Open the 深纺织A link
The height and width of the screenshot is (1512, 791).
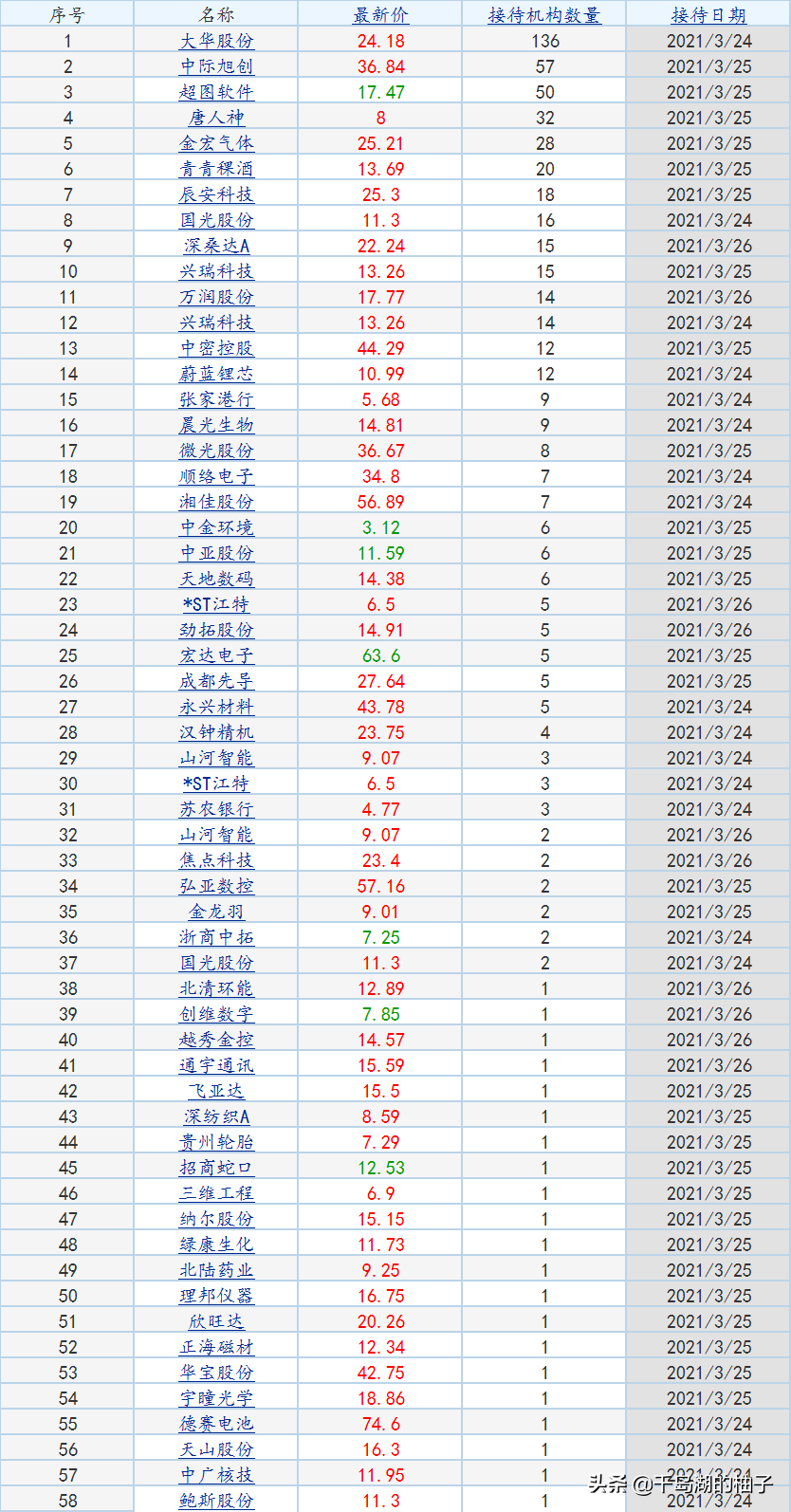[x=216, y=1116]
